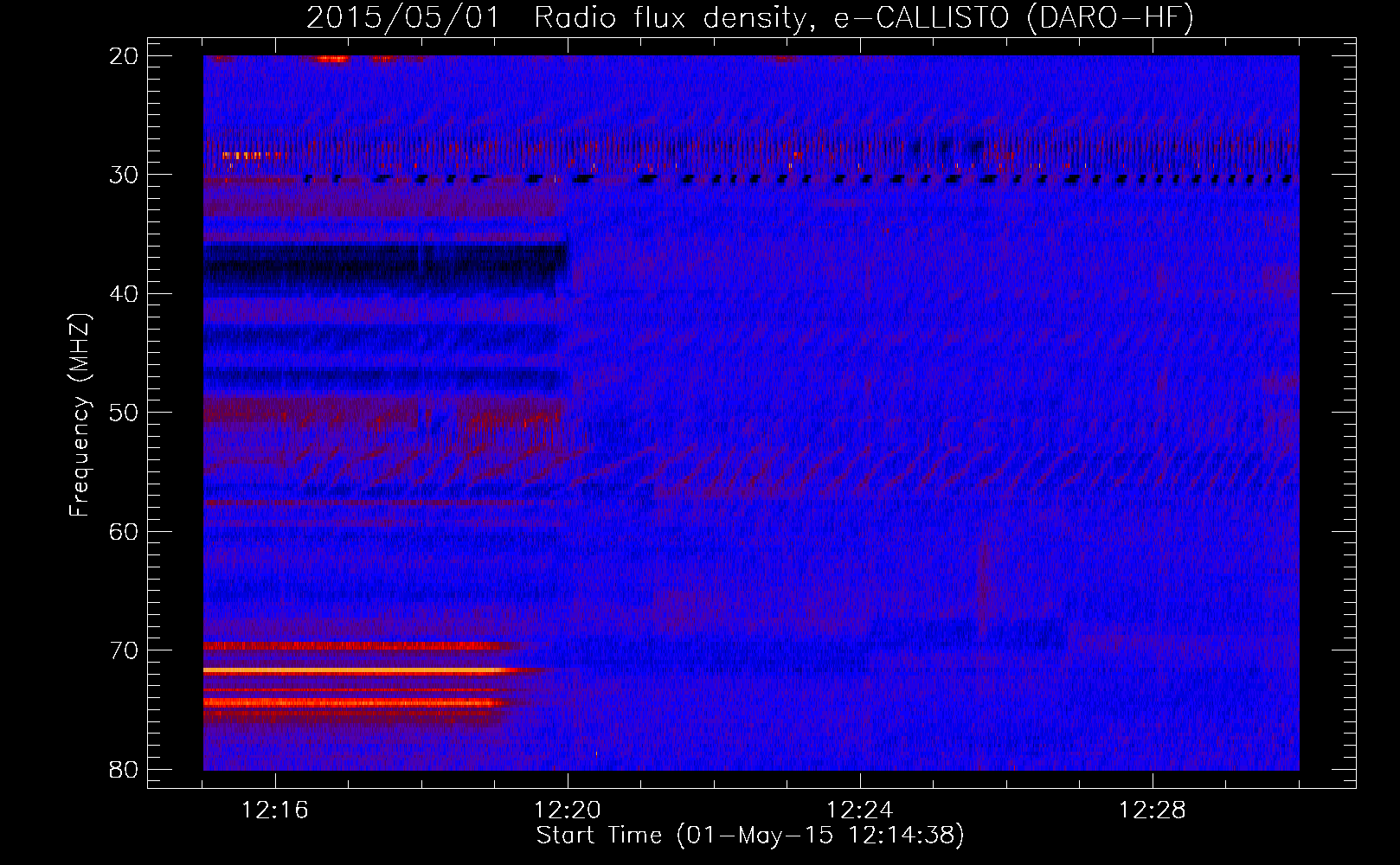Select the 40 MHz frequency tick label
The width and height of the screenshot is (1400, 865).
(x=125, y=293)
